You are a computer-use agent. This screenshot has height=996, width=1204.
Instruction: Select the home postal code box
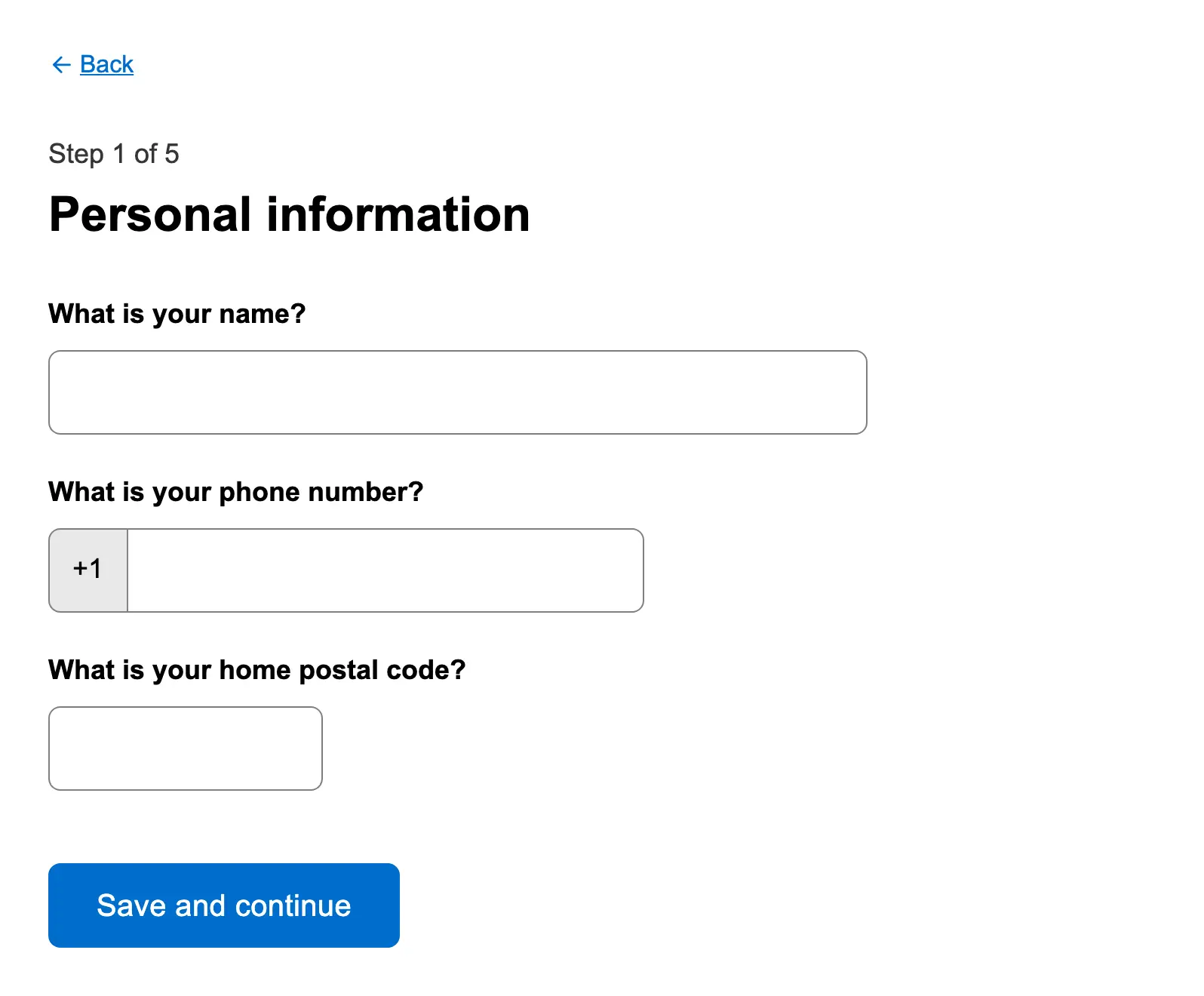point(185,749)
